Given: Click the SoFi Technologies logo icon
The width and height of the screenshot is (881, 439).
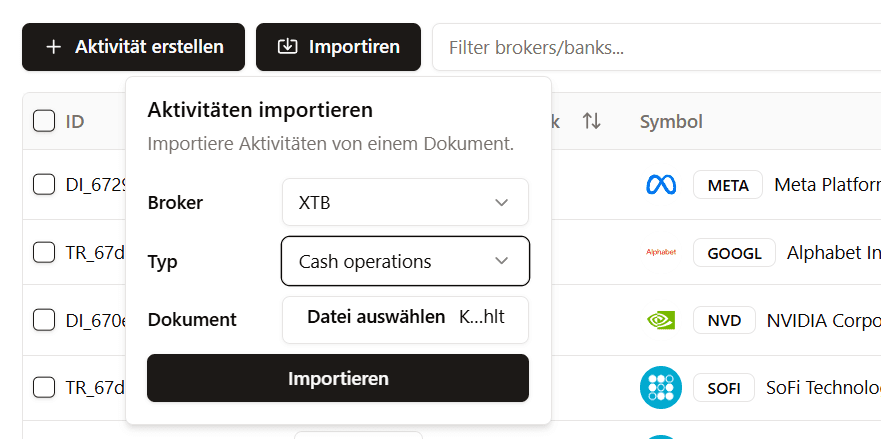Looking at the screenshot, I should 661,387.
